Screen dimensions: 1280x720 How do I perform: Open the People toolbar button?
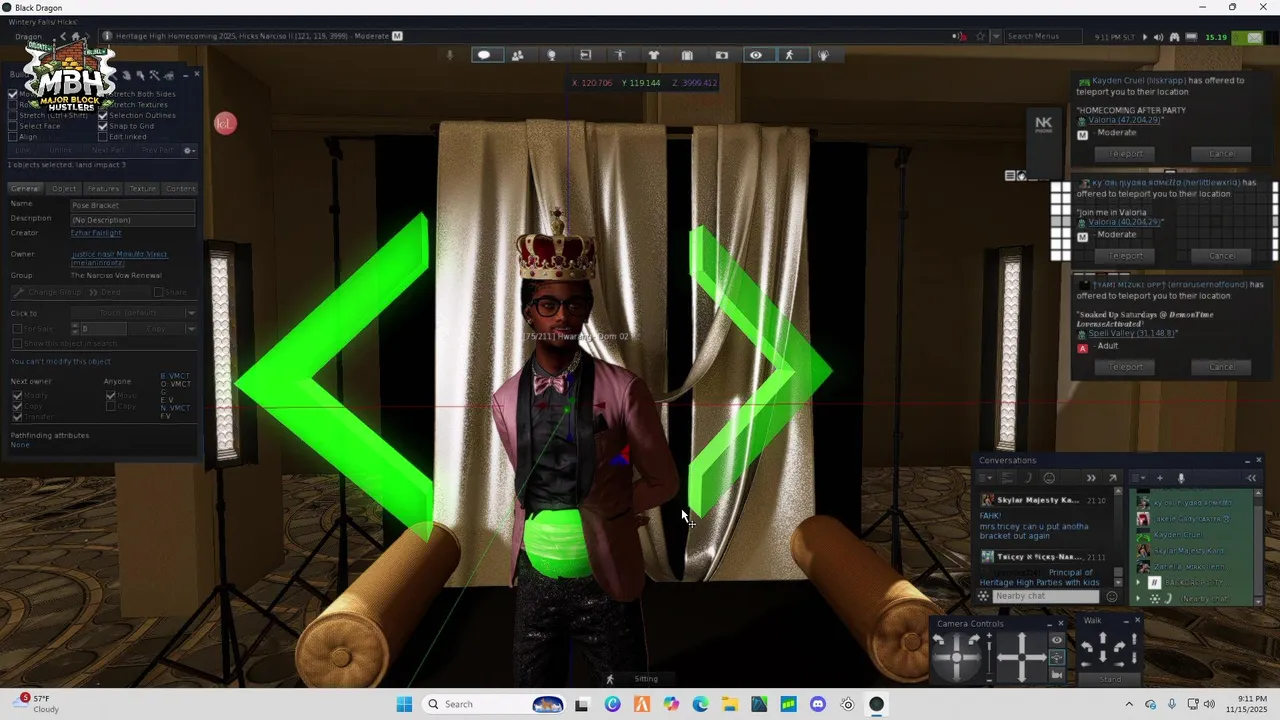click(517, 55)
